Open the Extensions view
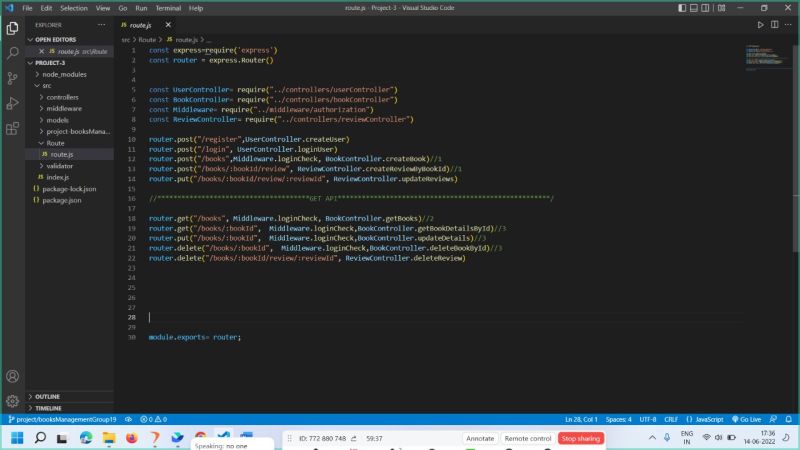 pos(12,128)
